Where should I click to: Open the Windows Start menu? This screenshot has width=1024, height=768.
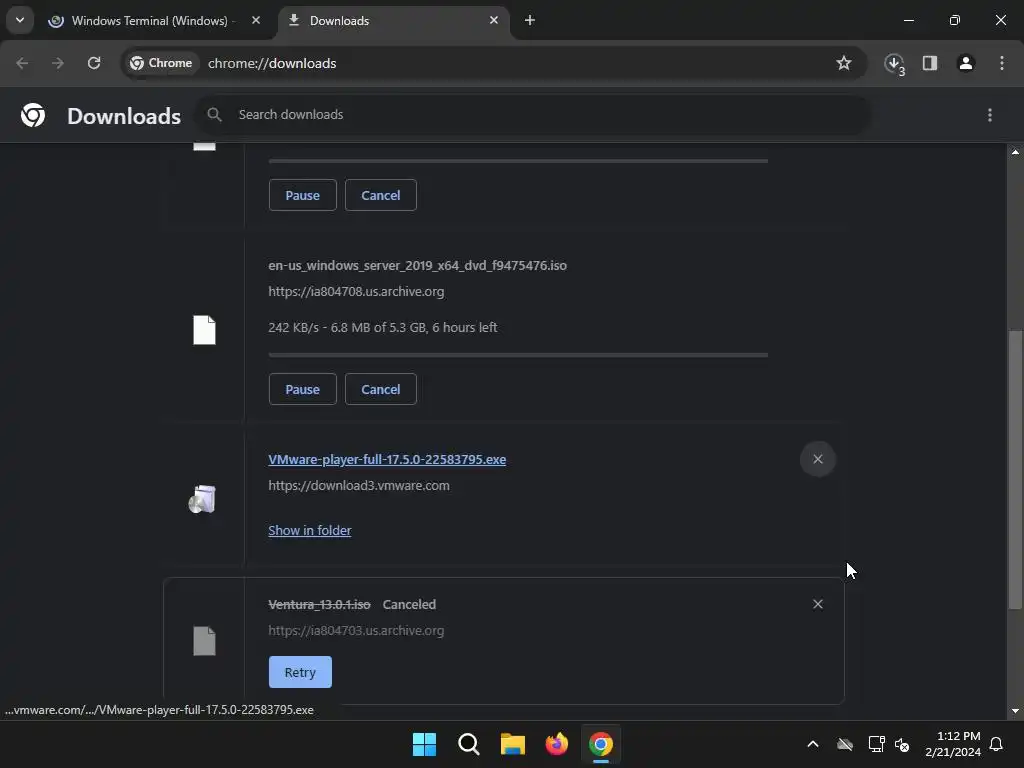tap(424, 744)
